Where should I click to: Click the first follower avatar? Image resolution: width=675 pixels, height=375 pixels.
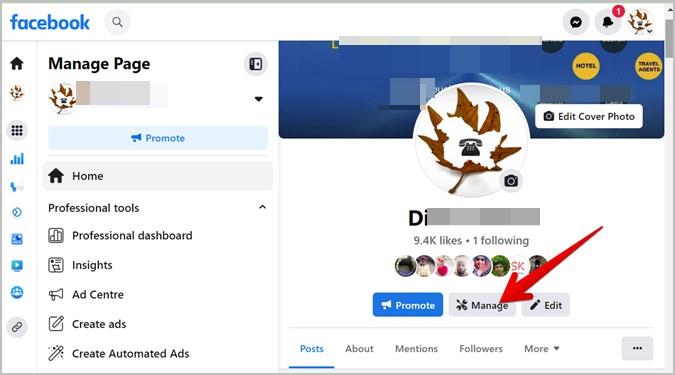pos(405,266)
